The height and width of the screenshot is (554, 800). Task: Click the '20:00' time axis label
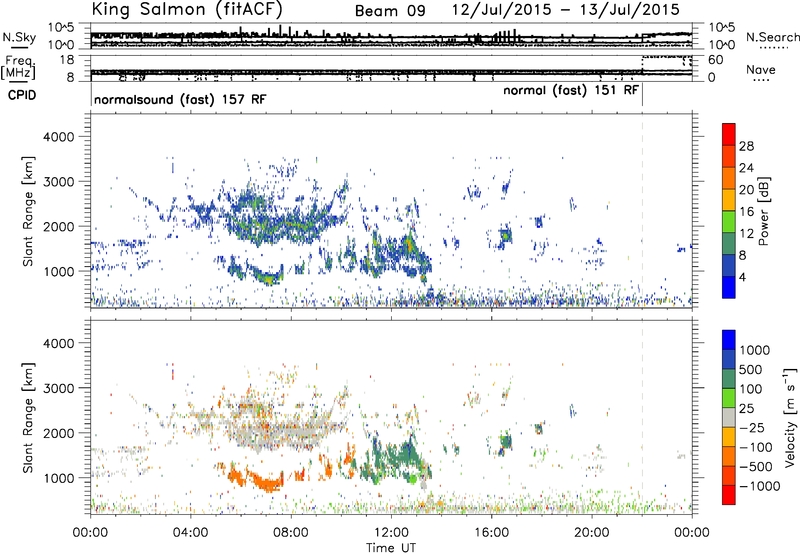click(x=592, y=533)
